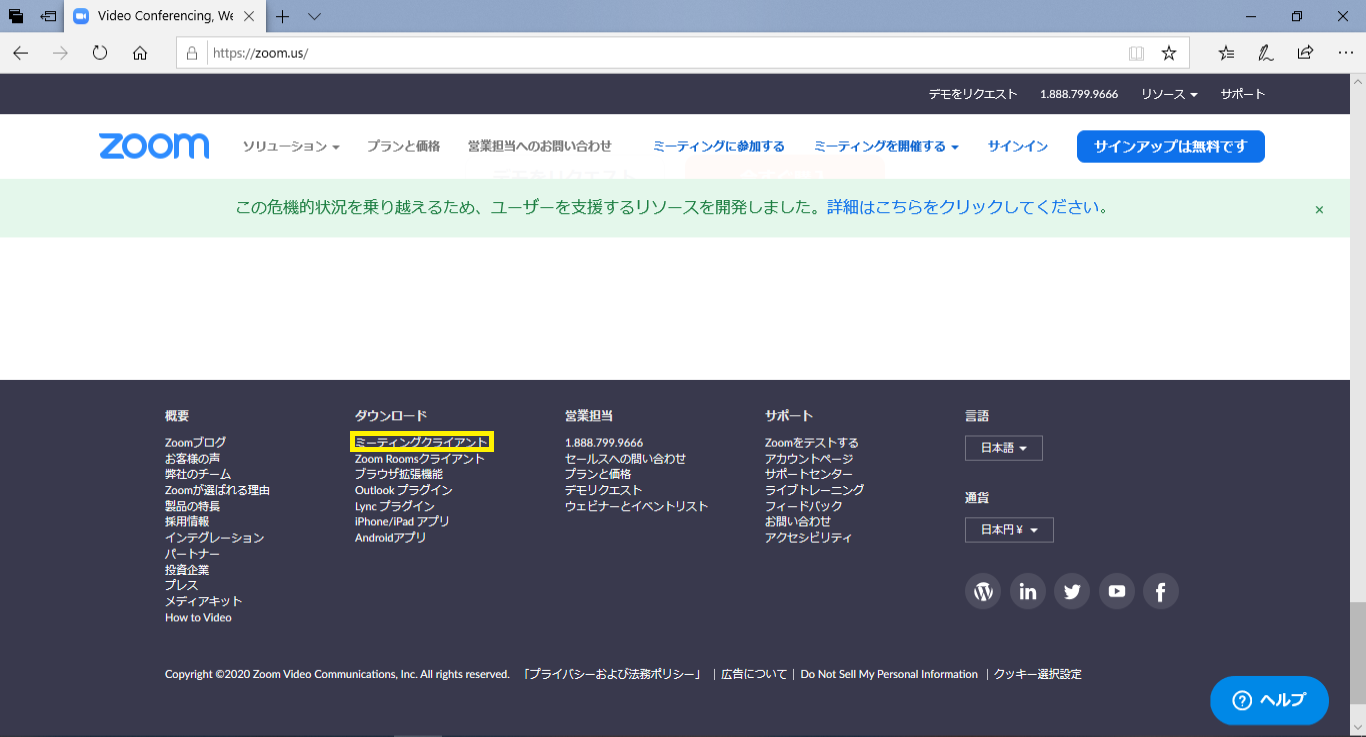Open Lync プラグイン link

395,506
